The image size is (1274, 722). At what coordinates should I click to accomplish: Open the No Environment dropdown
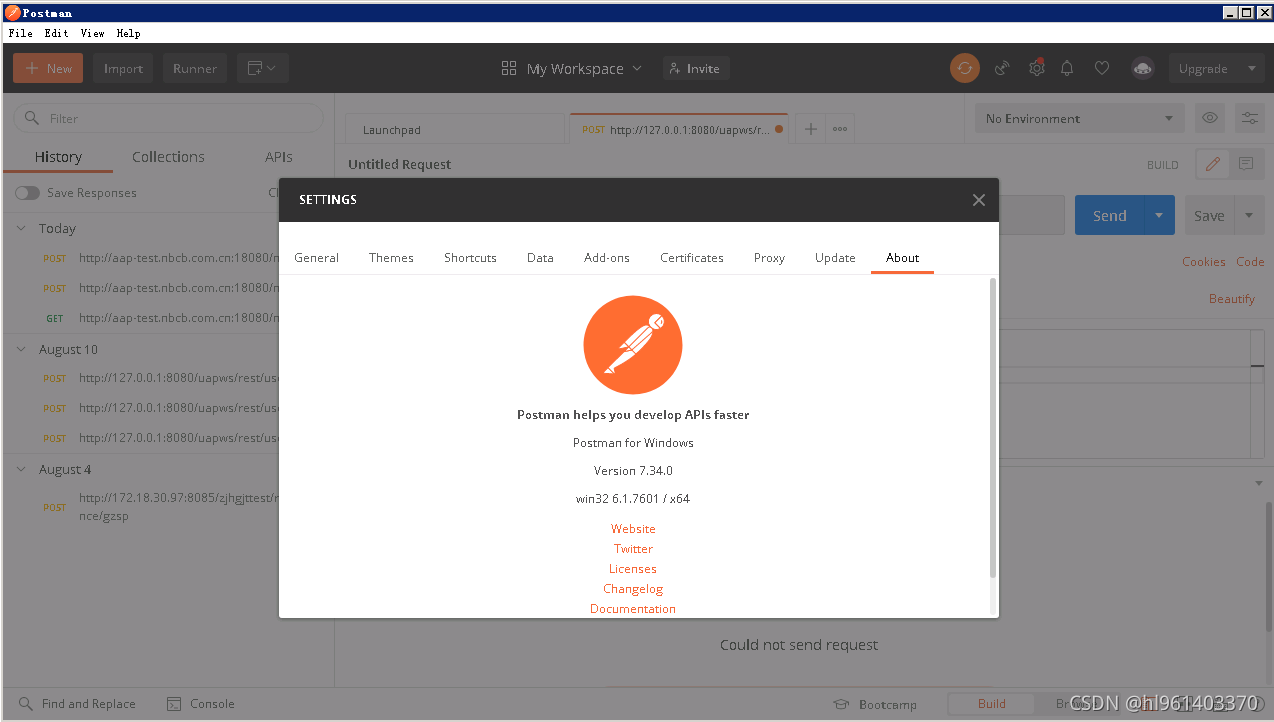pos(1080,118)
